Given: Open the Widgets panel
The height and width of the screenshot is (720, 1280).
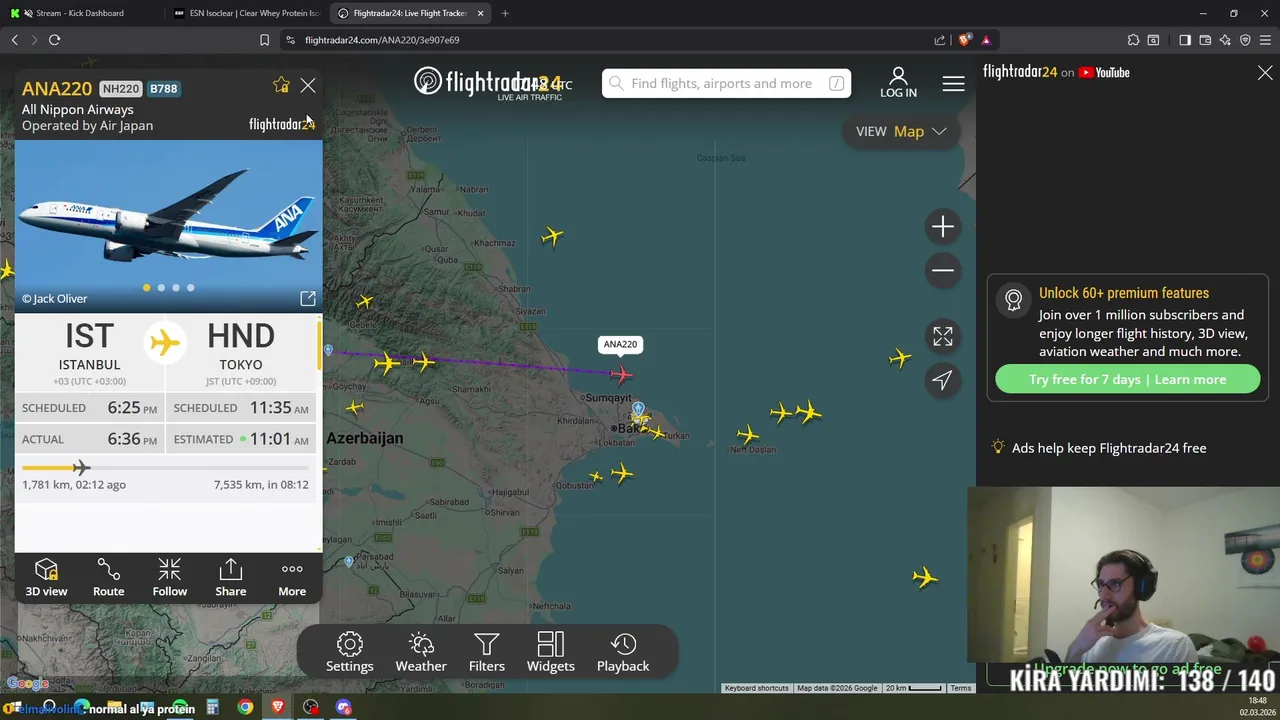Looking at the screenshot, I should [x=551, y=652].
